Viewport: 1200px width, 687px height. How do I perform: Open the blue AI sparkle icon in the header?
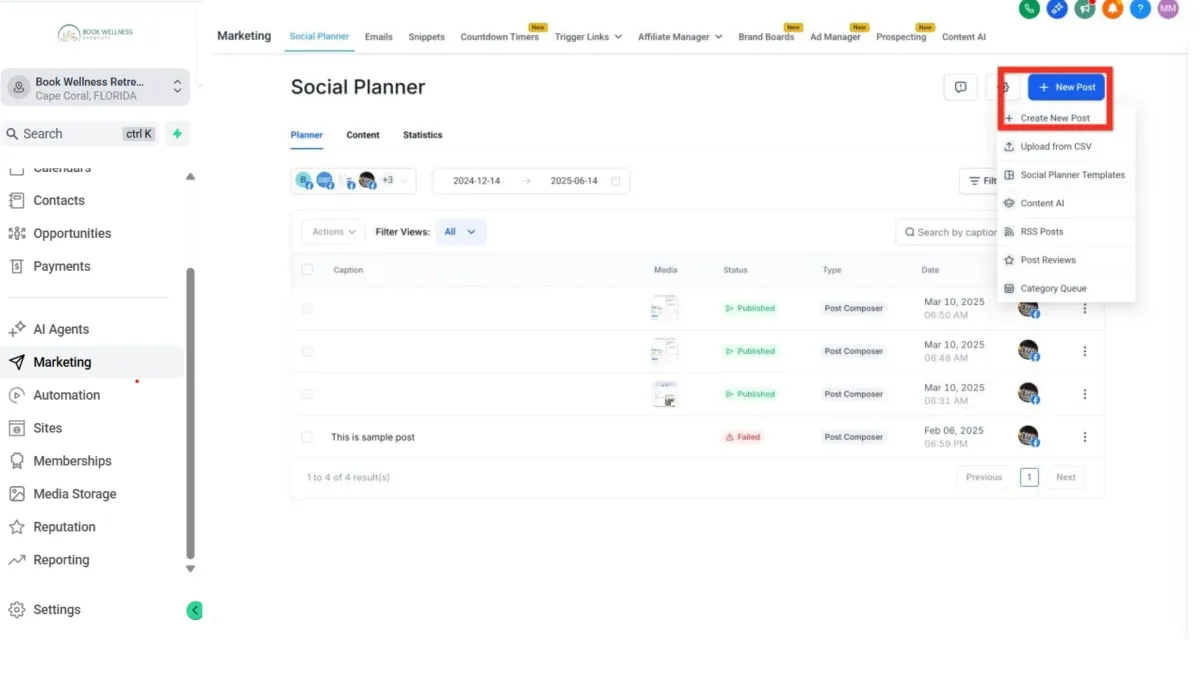tap(1057, 9)
